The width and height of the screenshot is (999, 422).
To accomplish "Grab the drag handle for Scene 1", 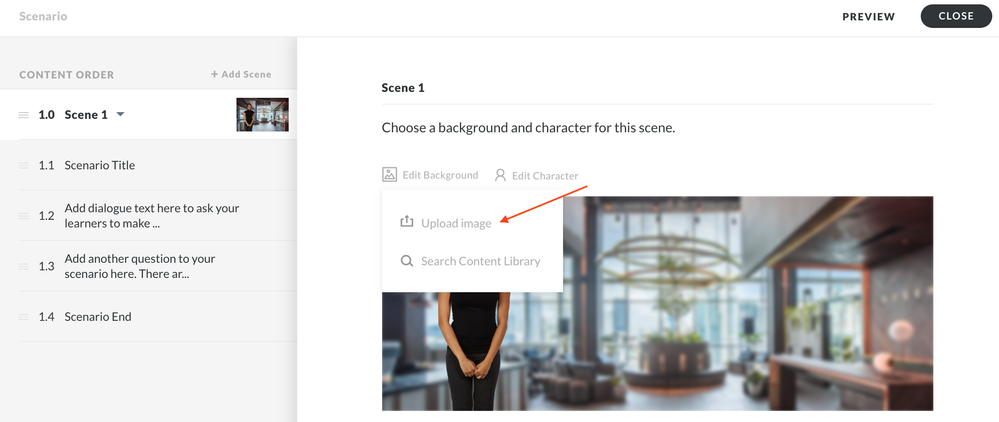I will [24, 115].
